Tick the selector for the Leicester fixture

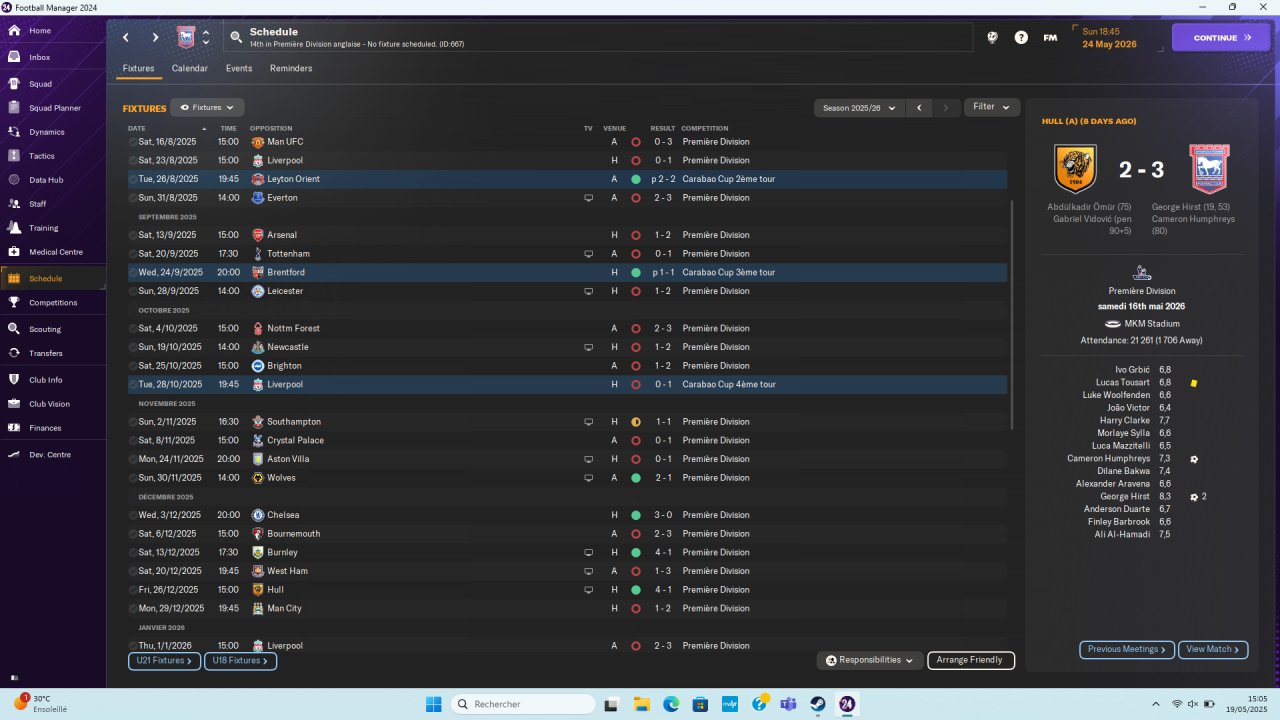132,291
